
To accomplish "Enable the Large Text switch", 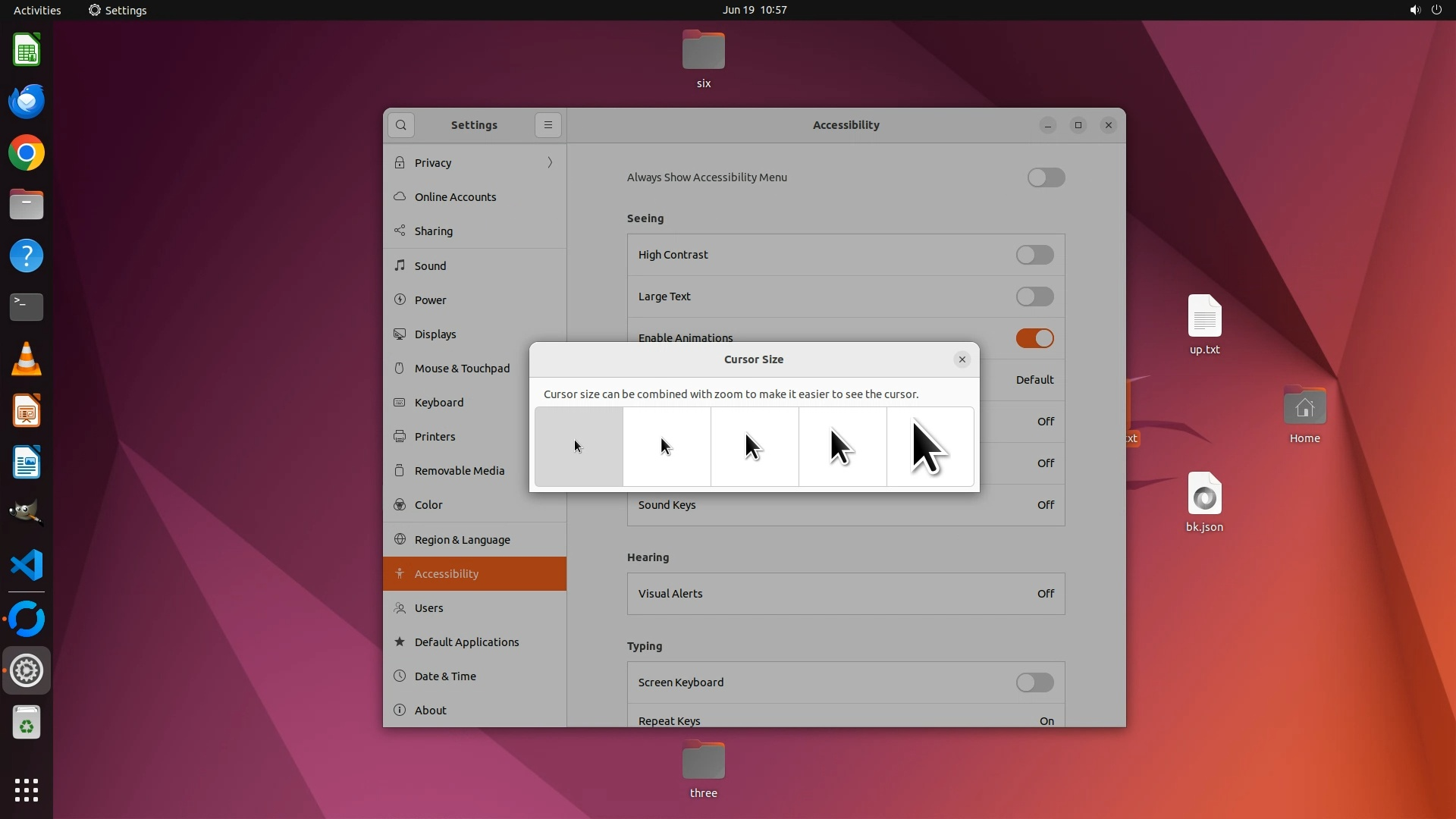I will 1034,297.
